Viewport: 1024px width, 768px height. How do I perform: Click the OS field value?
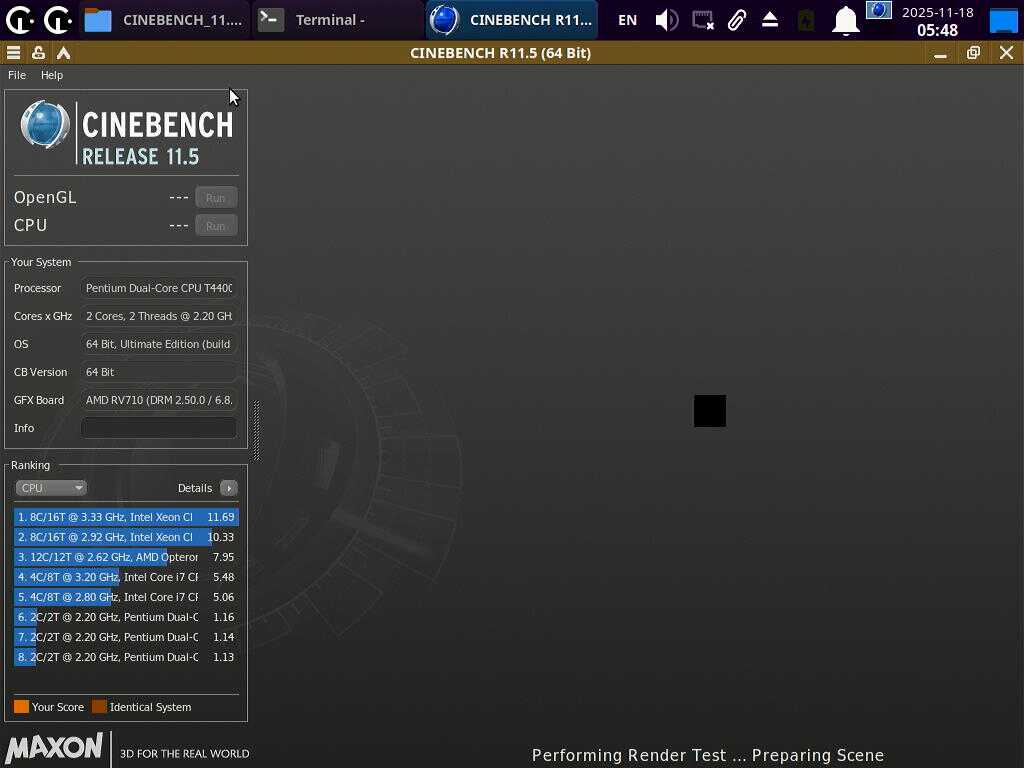click(x=159, y=344)
